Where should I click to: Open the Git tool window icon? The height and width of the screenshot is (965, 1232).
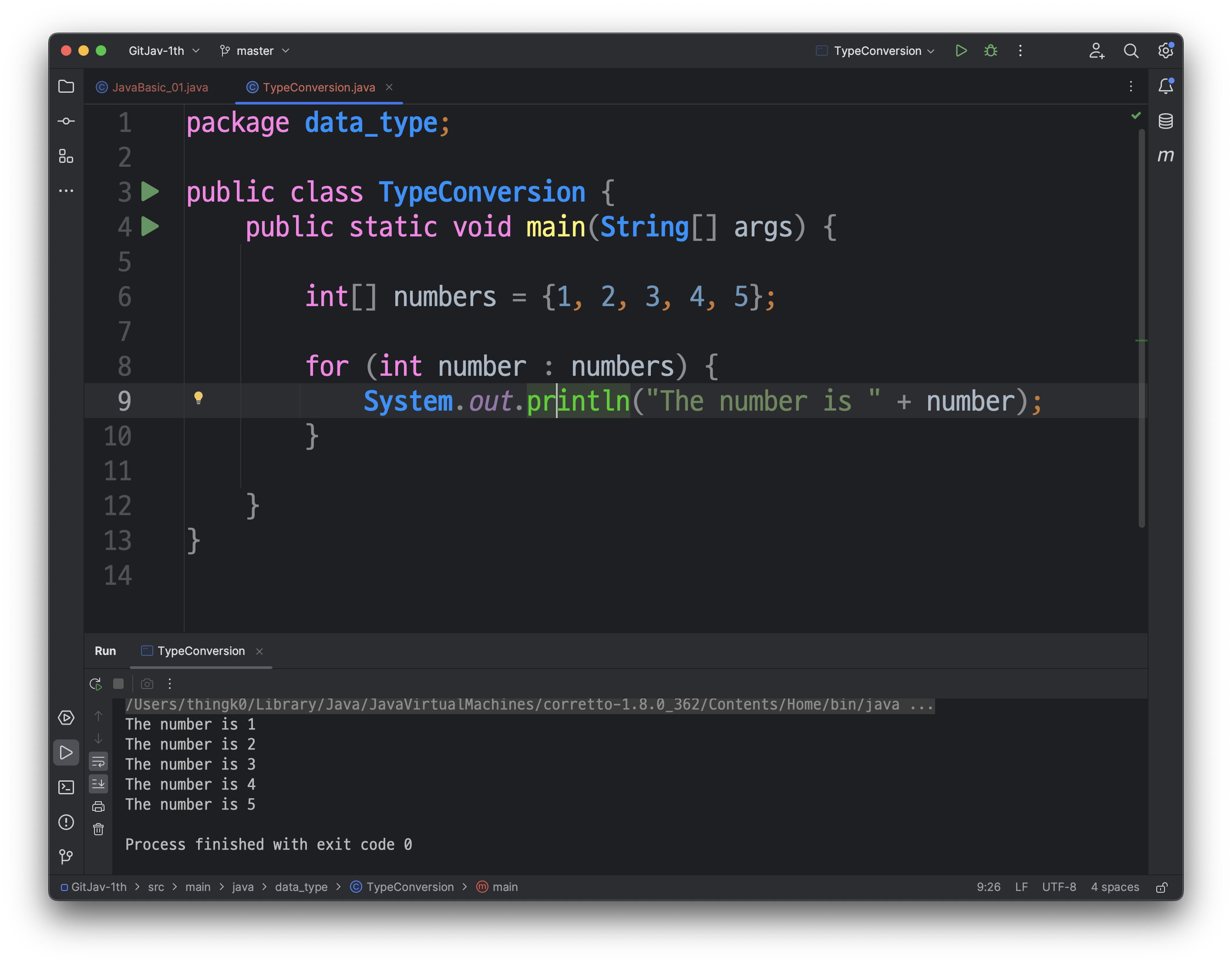(66, 857)
